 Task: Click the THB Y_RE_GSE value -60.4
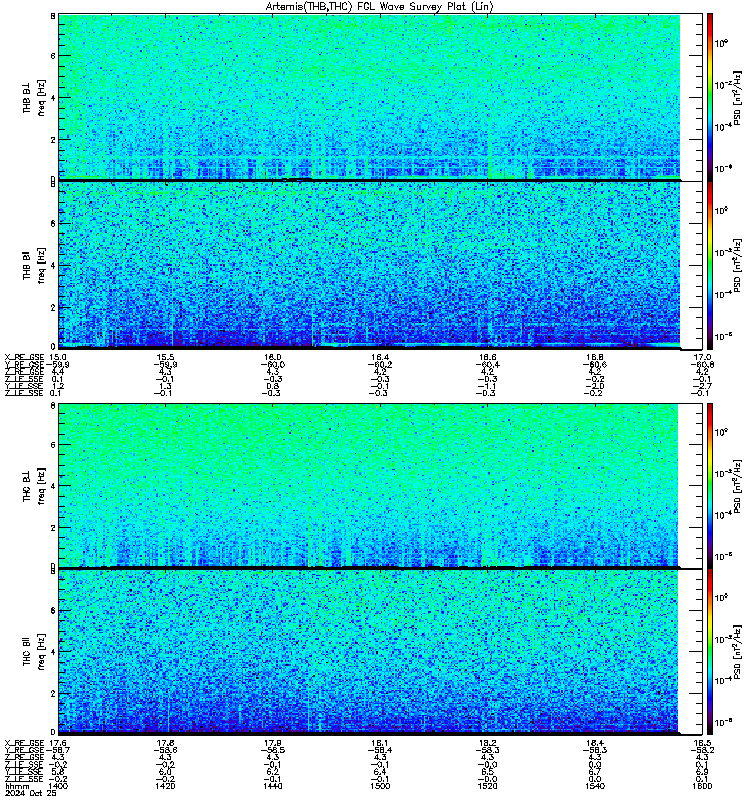(487, 364)
